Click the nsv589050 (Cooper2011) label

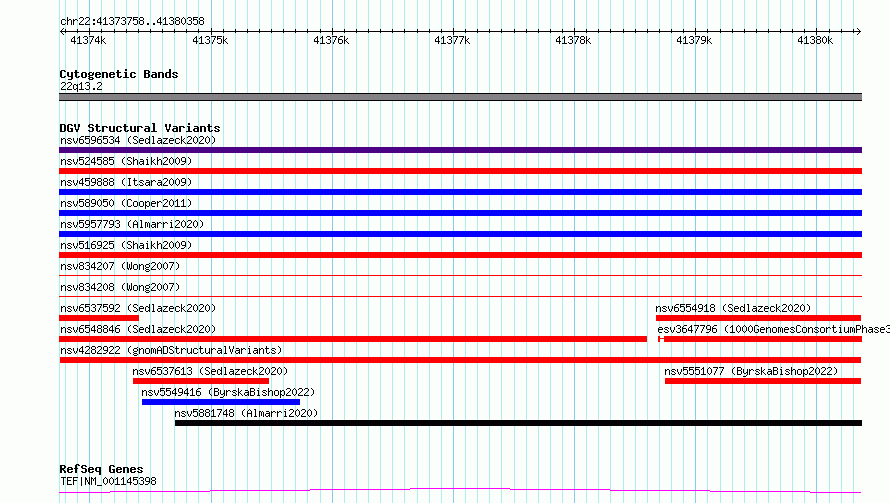click(126, 203)
